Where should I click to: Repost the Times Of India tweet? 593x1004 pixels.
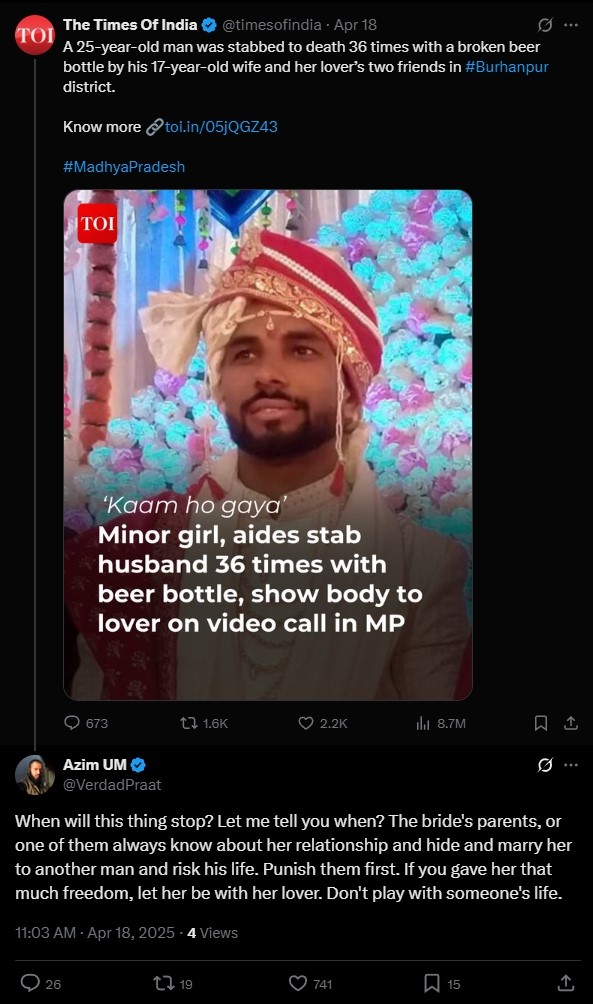[188, 723]
